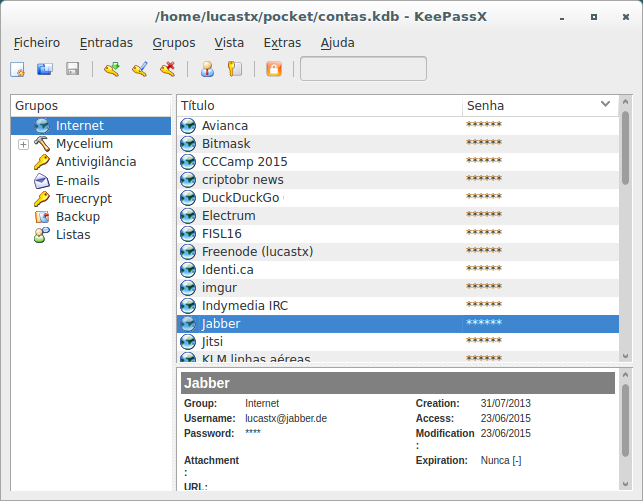Click the Delete Entry key icon
Screen dimensions: 643x501
pos(168,69)
